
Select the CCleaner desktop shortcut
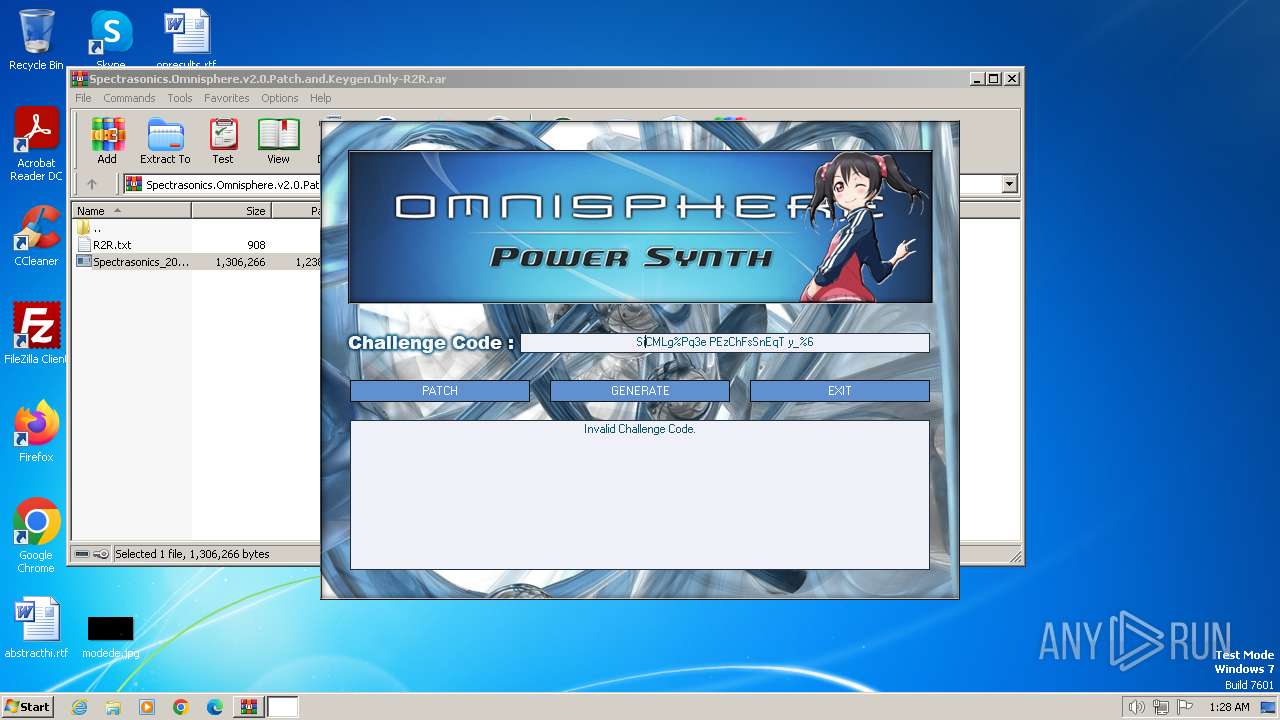(36, 236)
